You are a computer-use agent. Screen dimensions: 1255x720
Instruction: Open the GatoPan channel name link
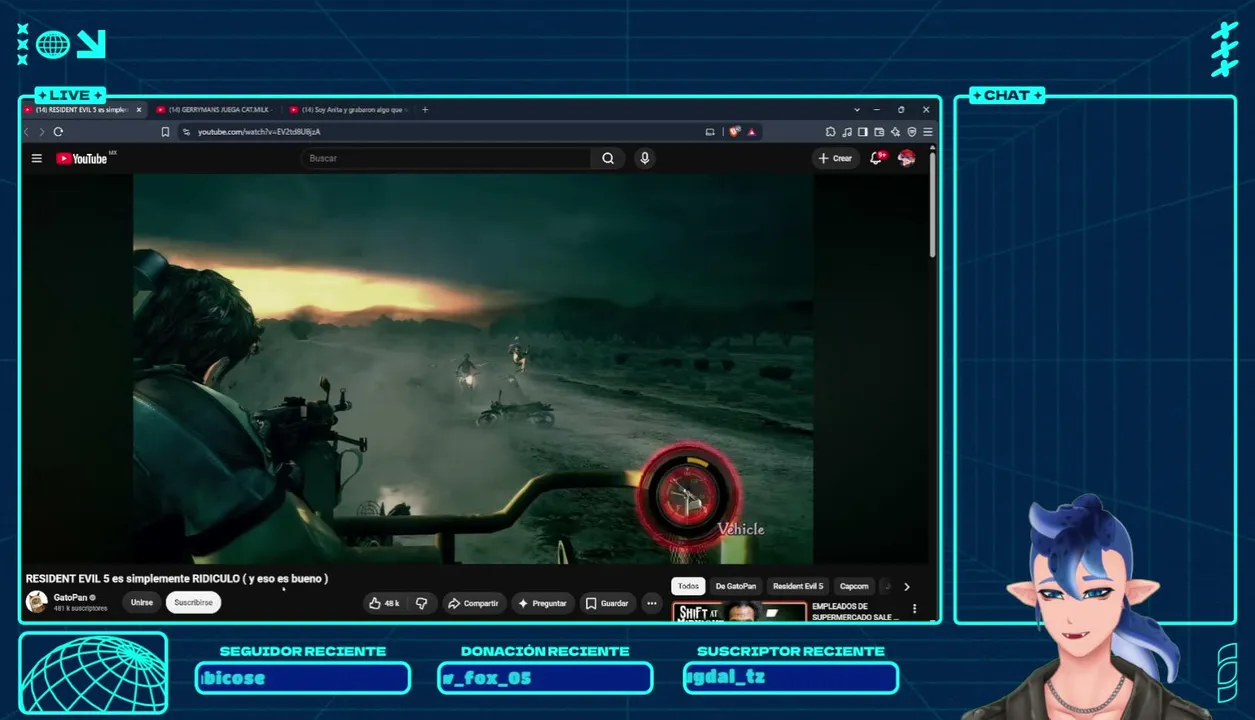tap(70, 597)
